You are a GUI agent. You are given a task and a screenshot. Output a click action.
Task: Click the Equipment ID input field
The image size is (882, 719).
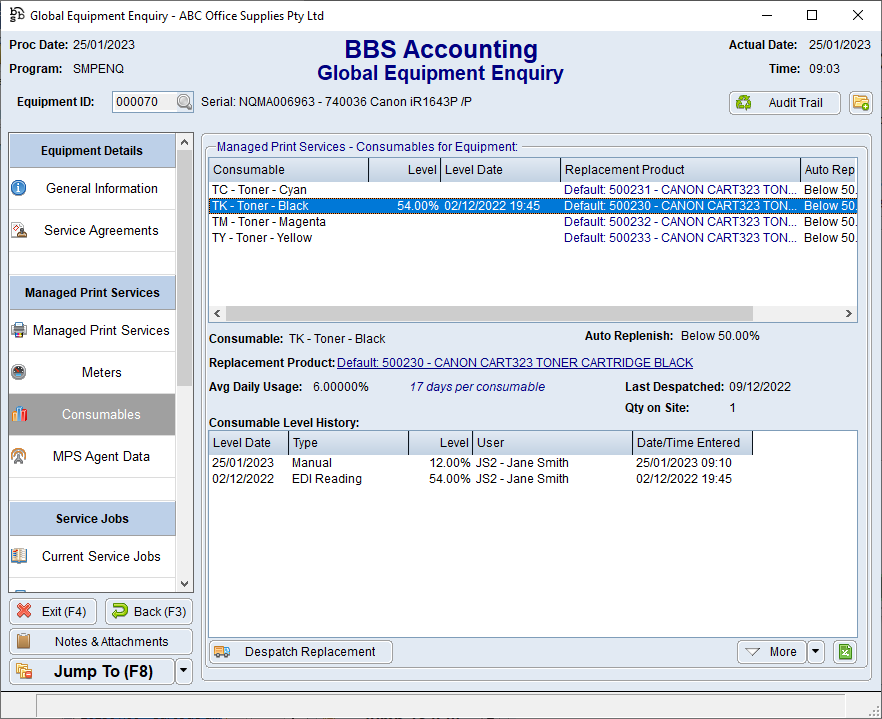coord(143,102)
